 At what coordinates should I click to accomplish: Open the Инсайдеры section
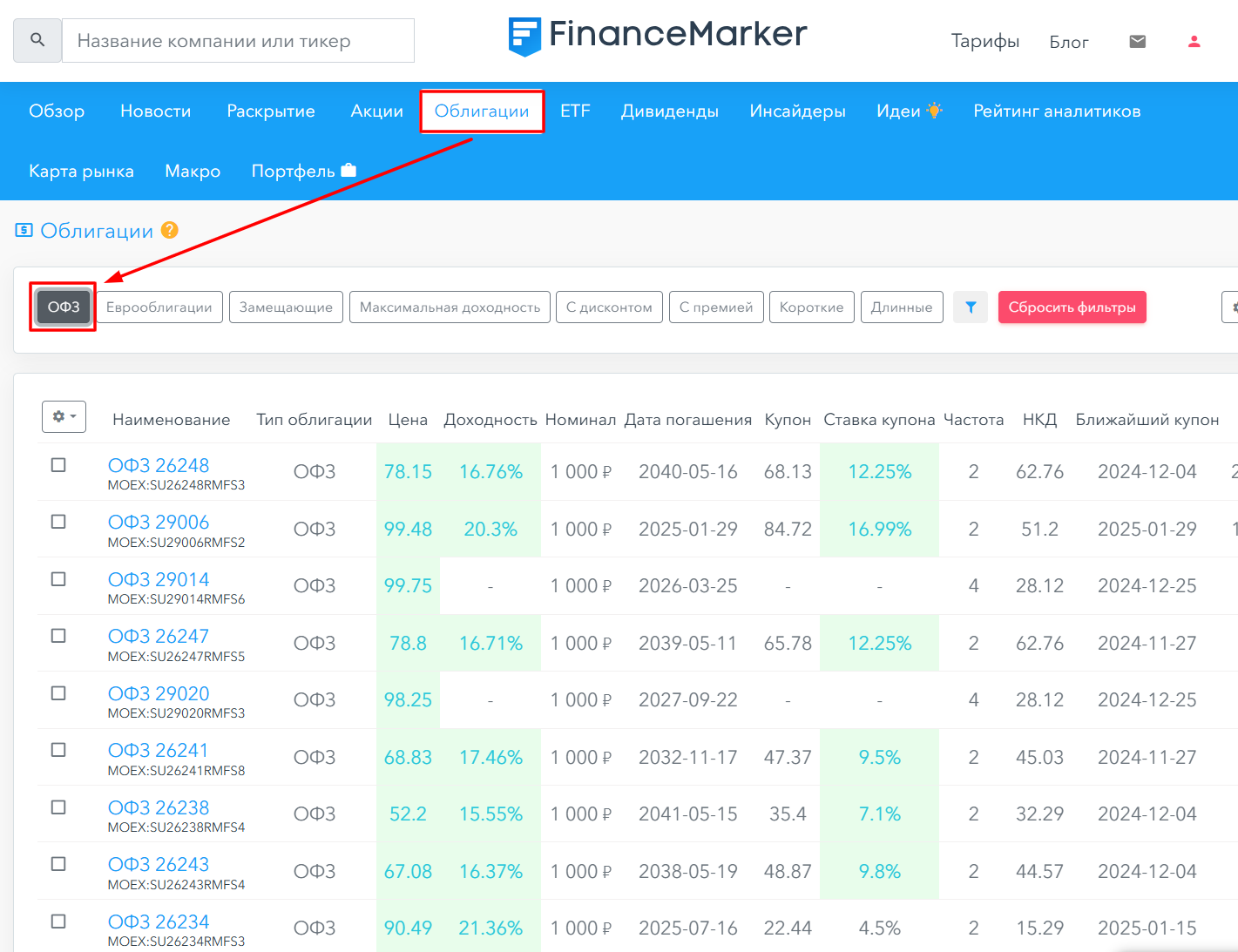coord(797,111)
